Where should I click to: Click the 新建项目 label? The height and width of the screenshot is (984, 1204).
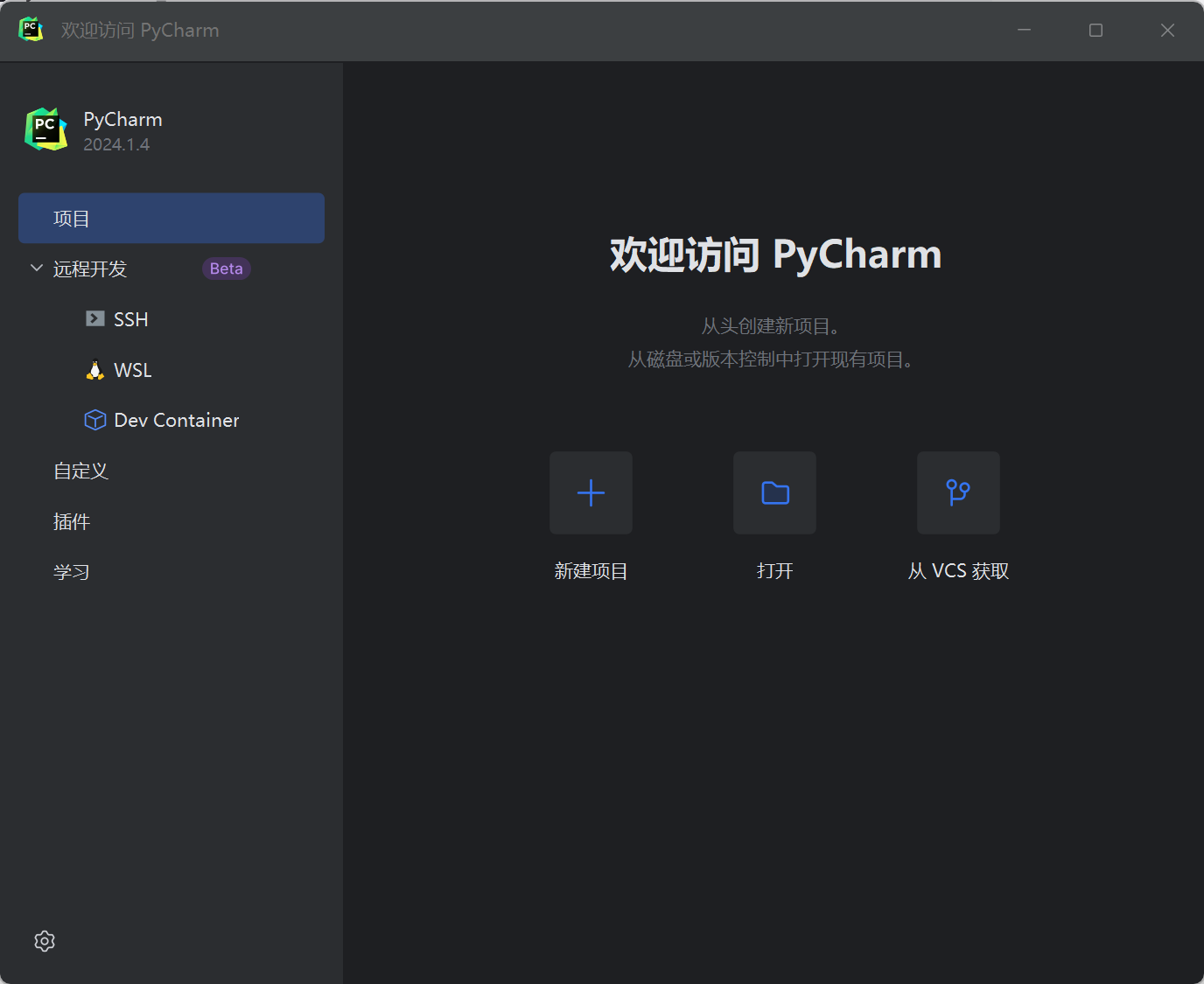point(591,571)
